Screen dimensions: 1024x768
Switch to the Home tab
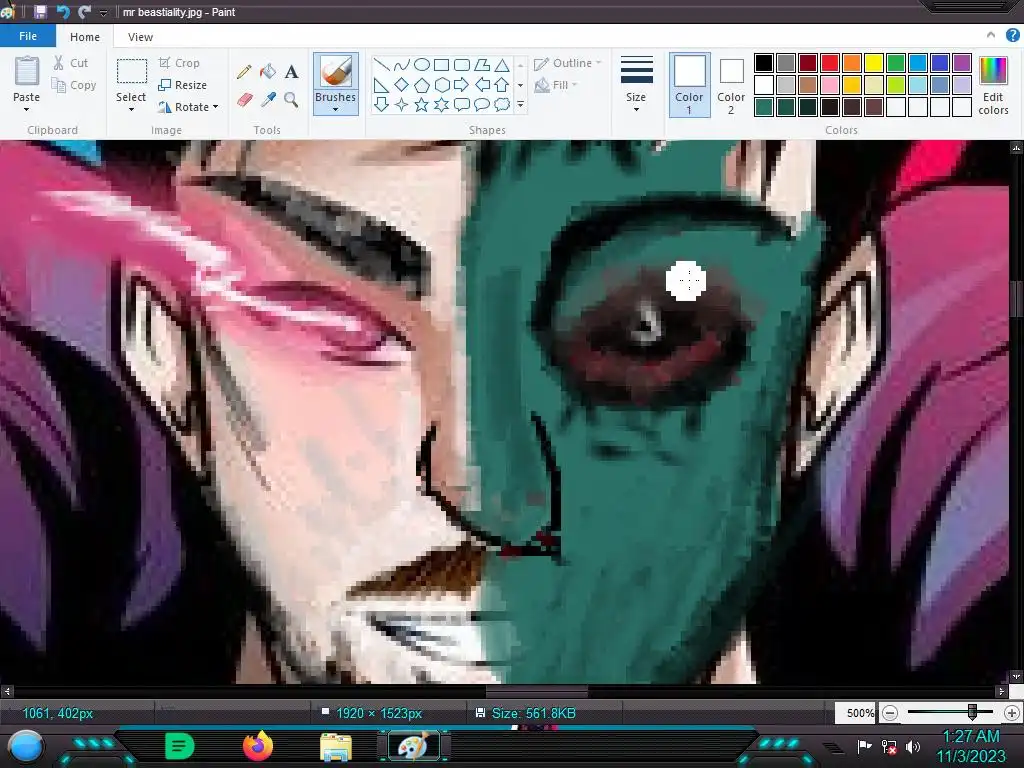point(85,37)
